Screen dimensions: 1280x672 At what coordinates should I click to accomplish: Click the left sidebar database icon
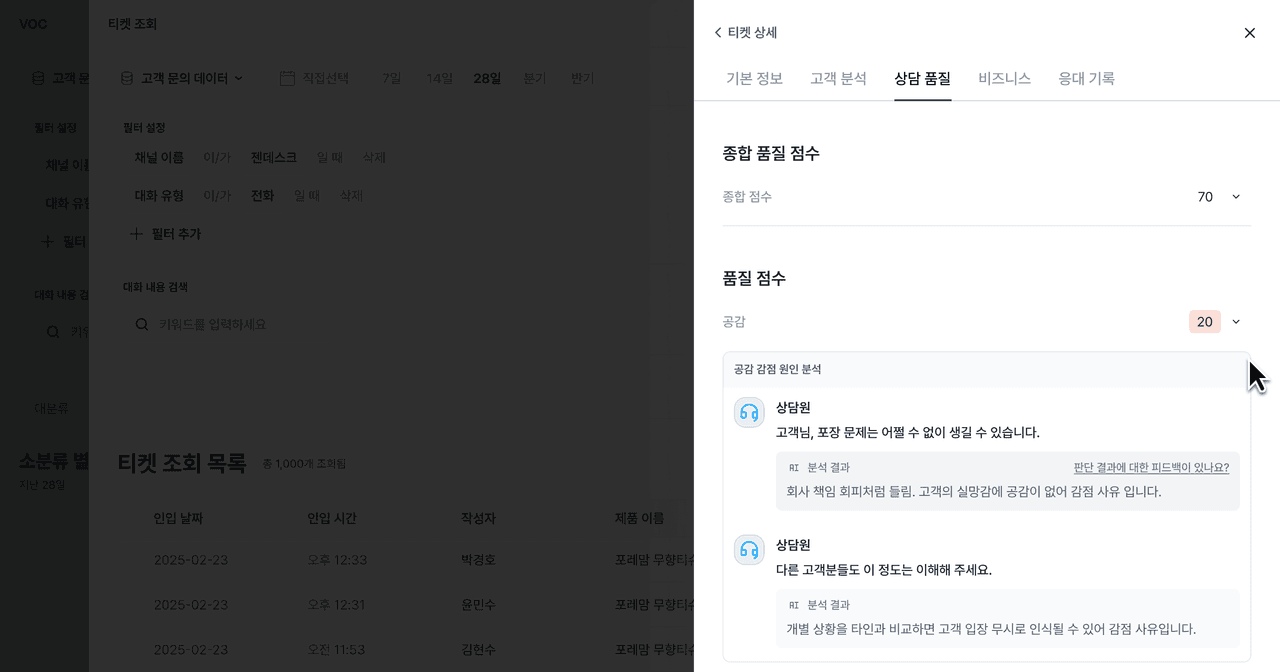(38, 78)
